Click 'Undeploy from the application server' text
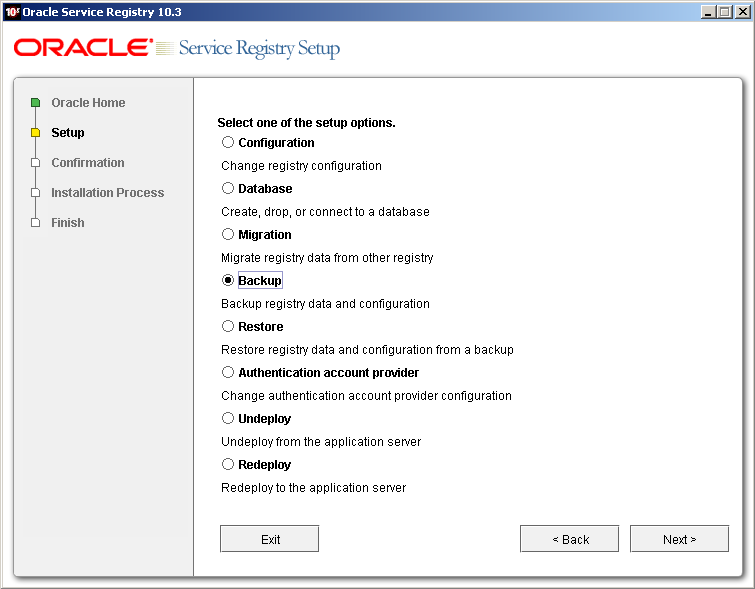Screen dimensions: 755x589 (x=321, y=442)
